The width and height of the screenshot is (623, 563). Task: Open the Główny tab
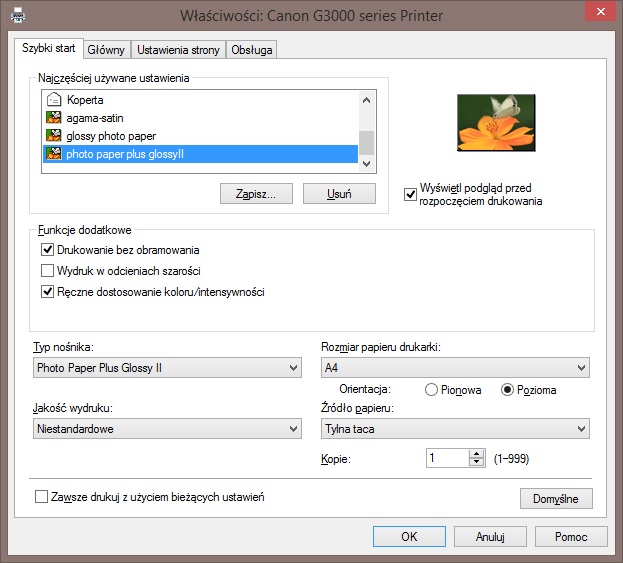[x=106, y=50]
